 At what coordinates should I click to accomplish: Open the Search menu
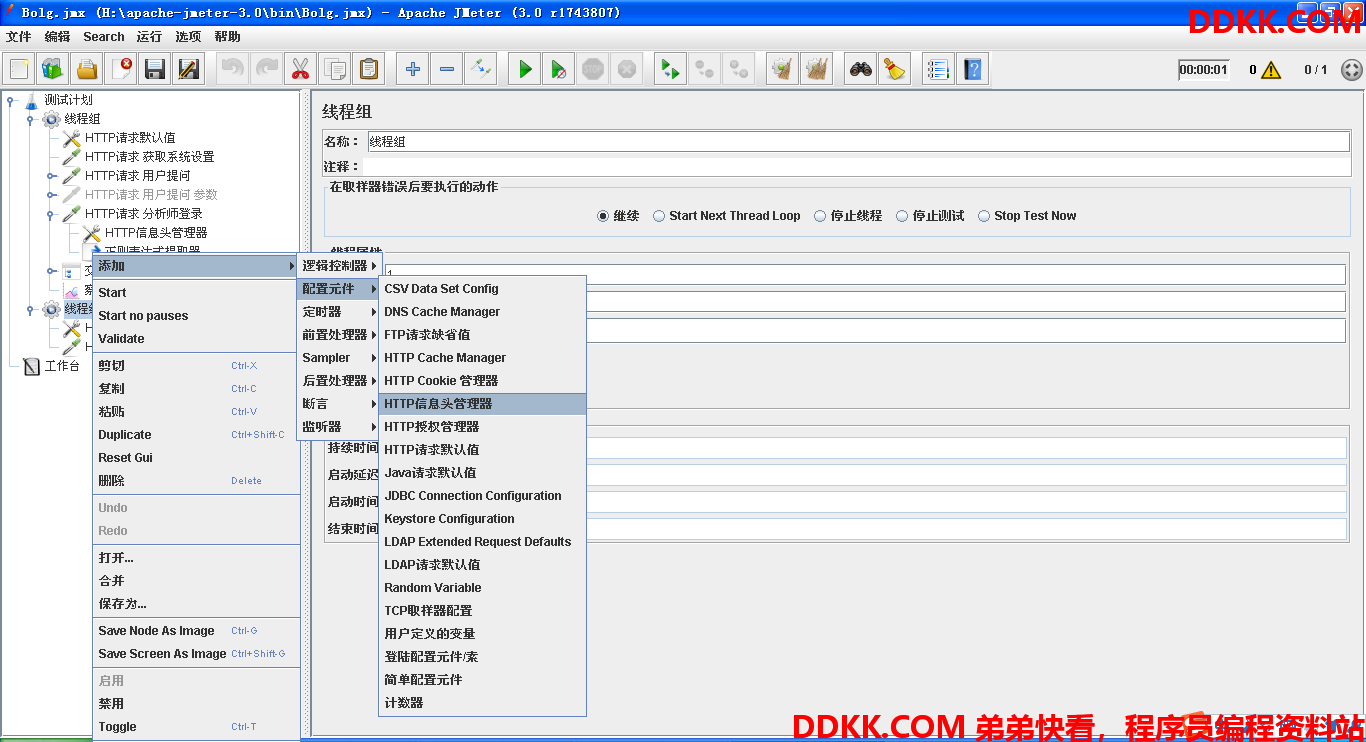click(x=104, y=37)
